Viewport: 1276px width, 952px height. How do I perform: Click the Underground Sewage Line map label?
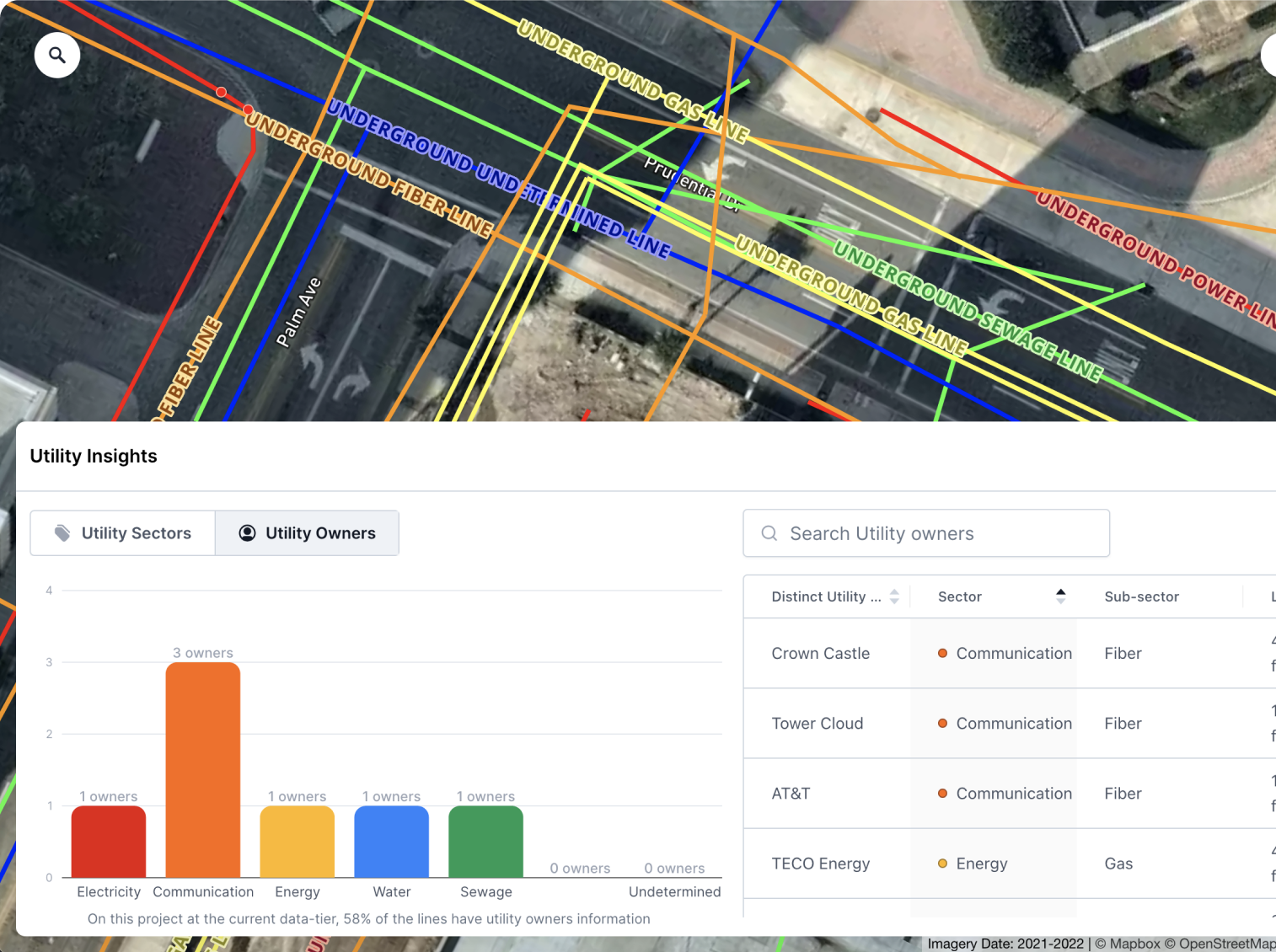pos(968,310)
